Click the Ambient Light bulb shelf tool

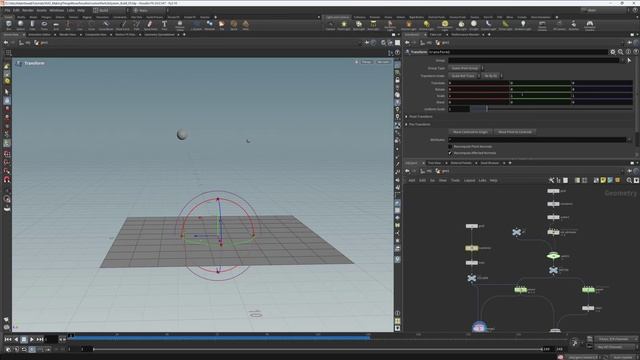pos(523,25)
